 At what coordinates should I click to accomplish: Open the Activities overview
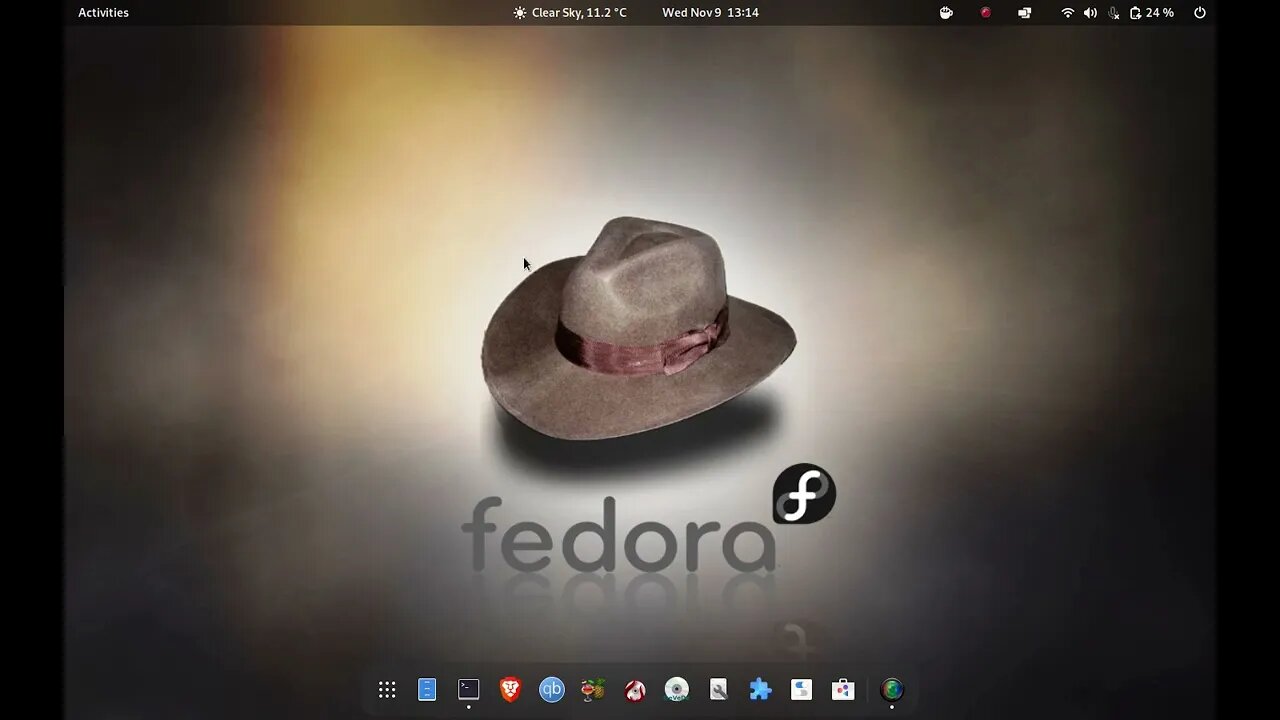click(103, 13)
